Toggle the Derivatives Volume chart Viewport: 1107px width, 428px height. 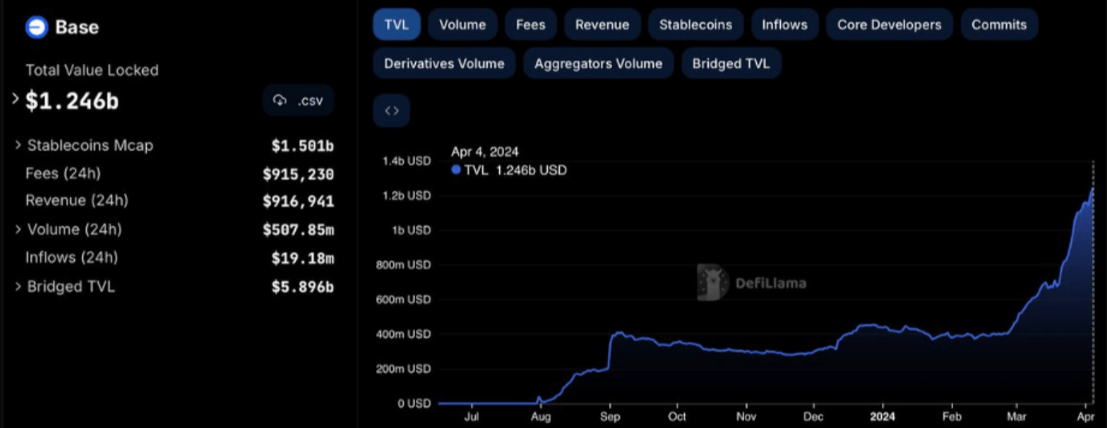(444, 64)
